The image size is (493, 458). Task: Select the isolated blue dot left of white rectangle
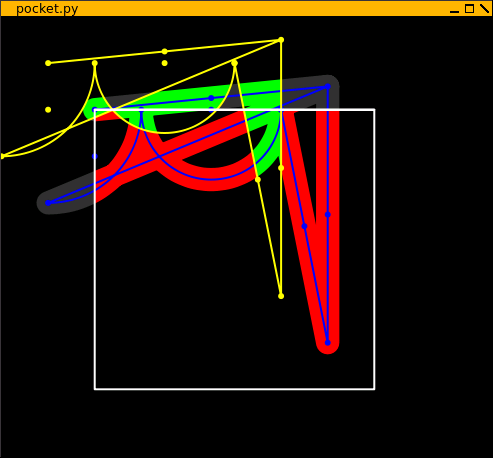click(x=95, y=156)
